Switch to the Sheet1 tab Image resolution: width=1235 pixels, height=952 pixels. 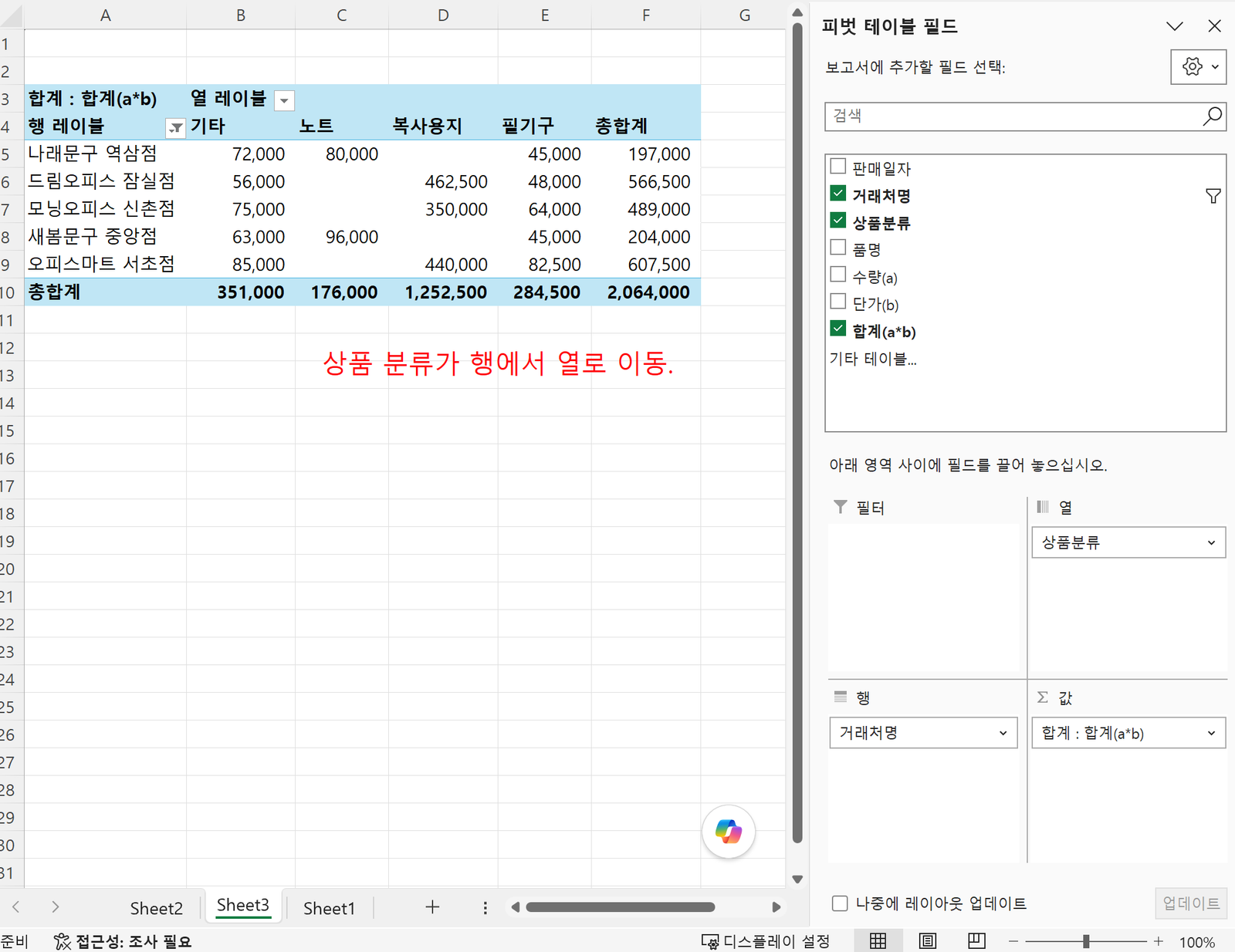click(330, 908)
